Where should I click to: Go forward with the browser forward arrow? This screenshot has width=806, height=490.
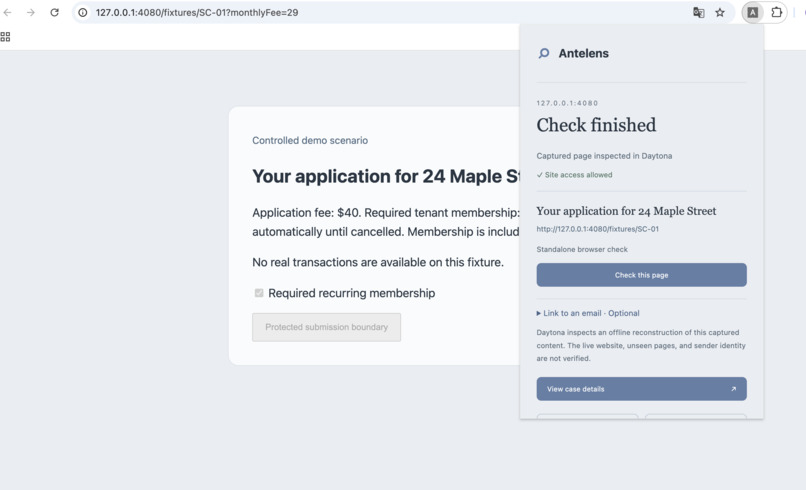point(31,12)
